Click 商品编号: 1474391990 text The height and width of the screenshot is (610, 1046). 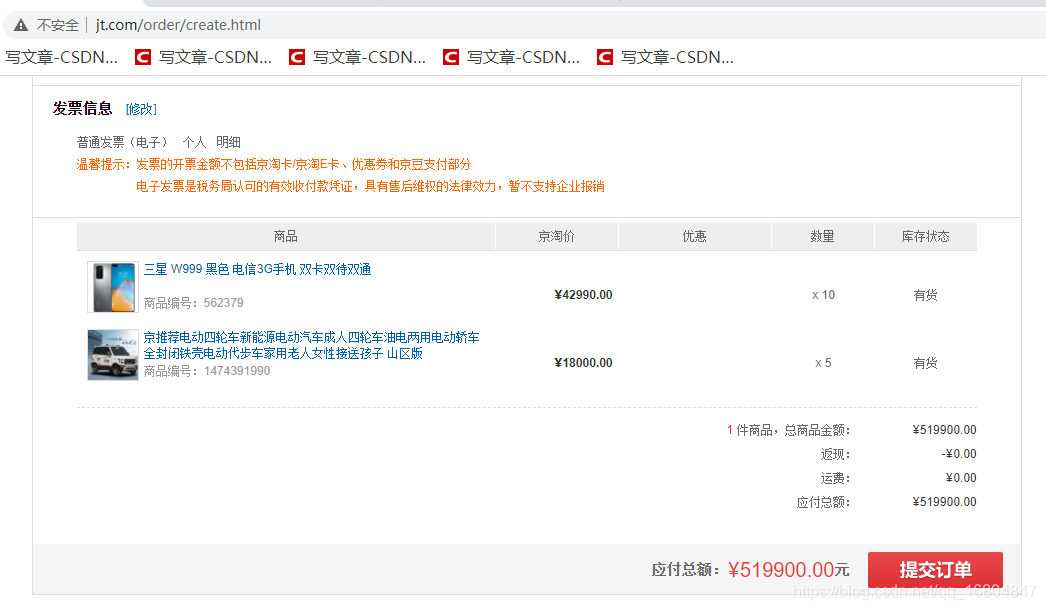click(207, 371)
